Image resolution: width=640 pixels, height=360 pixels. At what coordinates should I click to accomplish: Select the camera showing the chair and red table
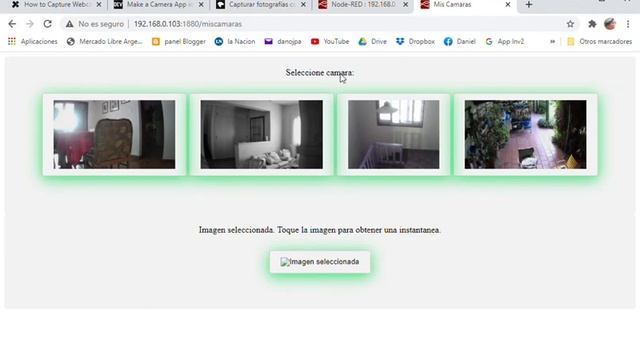114,134
